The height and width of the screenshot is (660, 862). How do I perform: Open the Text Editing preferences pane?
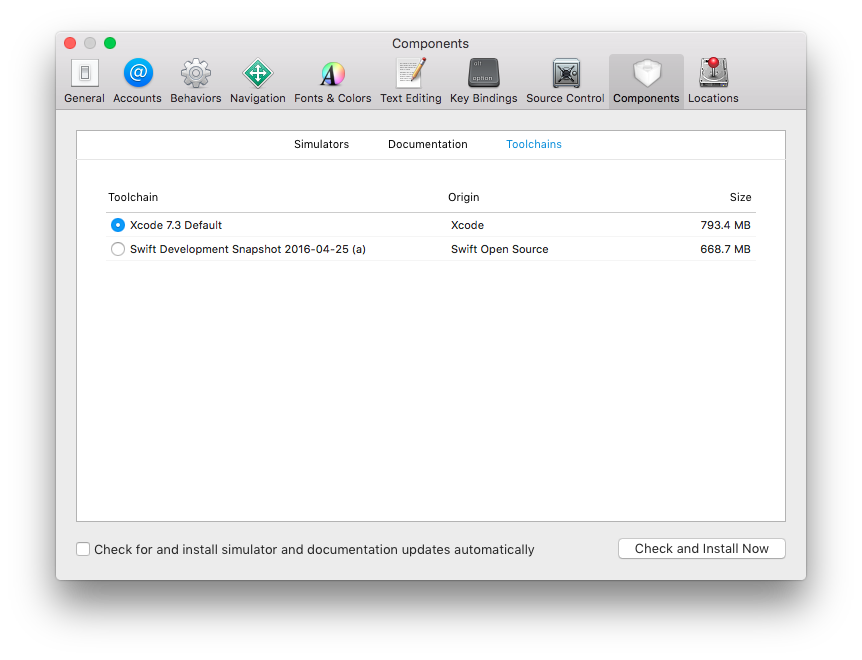coord(410,80)
